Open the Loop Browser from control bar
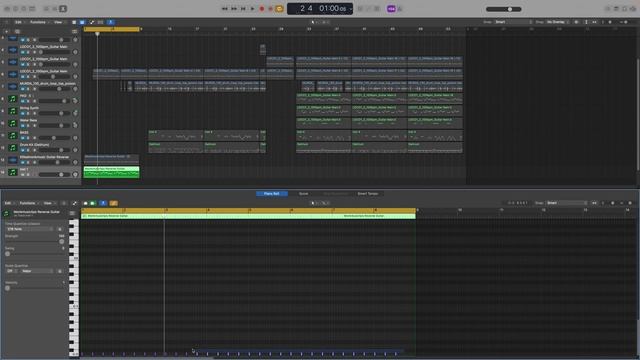Viewport: 640px width, 360px height. pyautogui.click(x=624, y=9)
